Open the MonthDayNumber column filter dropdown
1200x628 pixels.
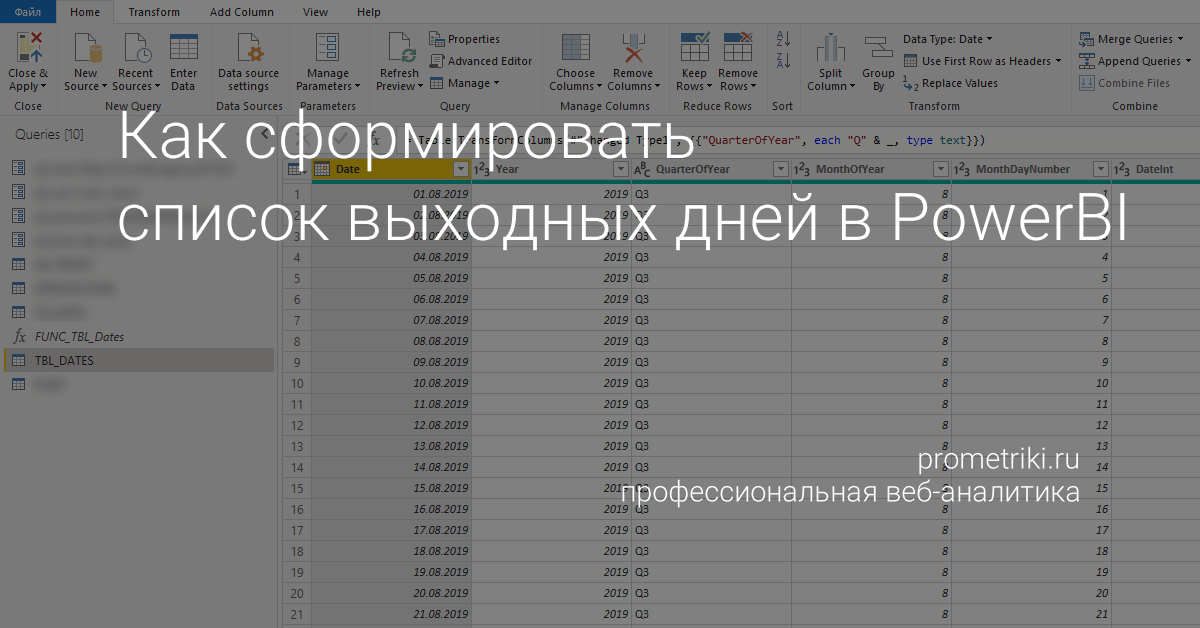1101,169
